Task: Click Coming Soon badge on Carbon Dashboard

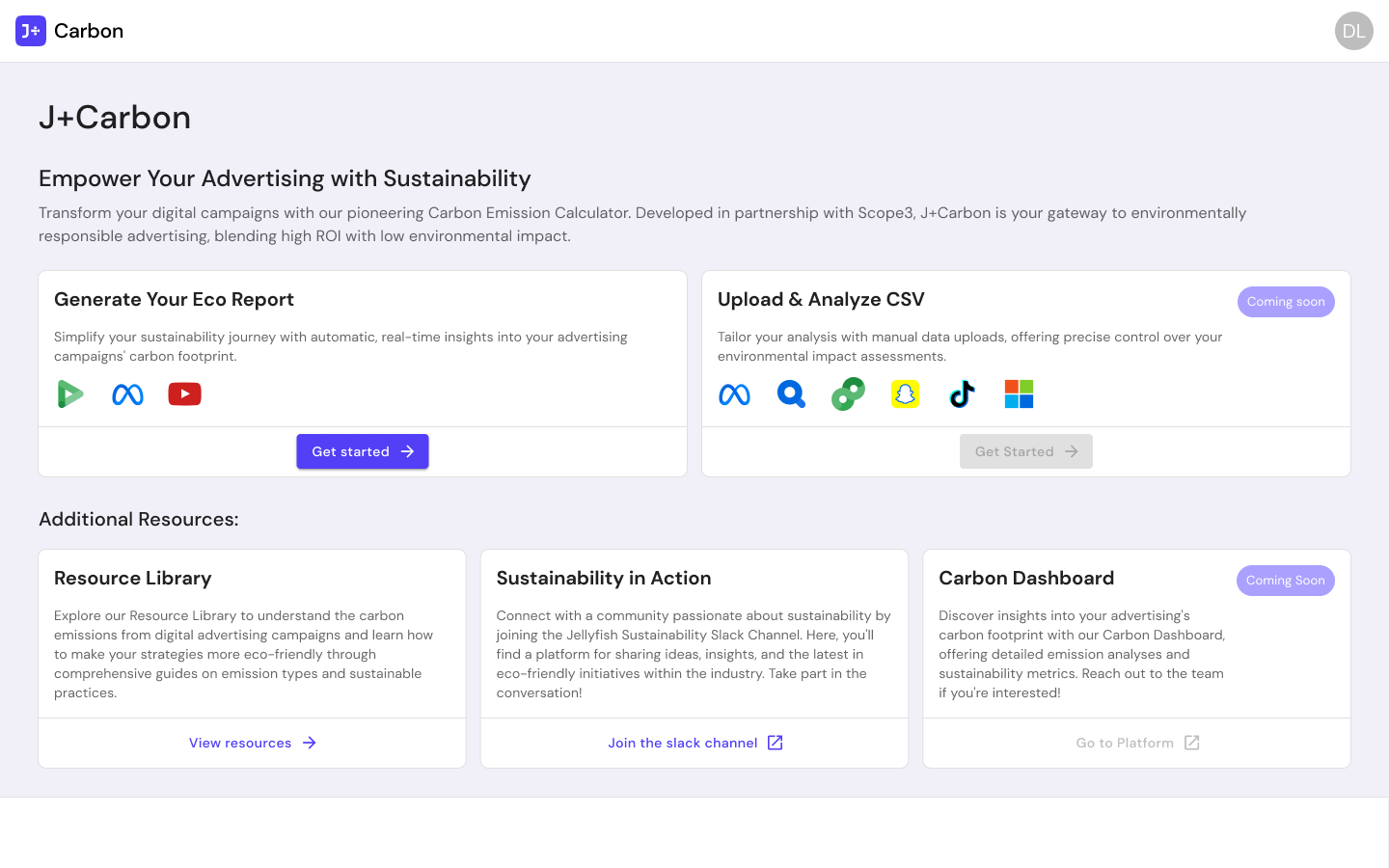Action: click(x=1286, y=580)
